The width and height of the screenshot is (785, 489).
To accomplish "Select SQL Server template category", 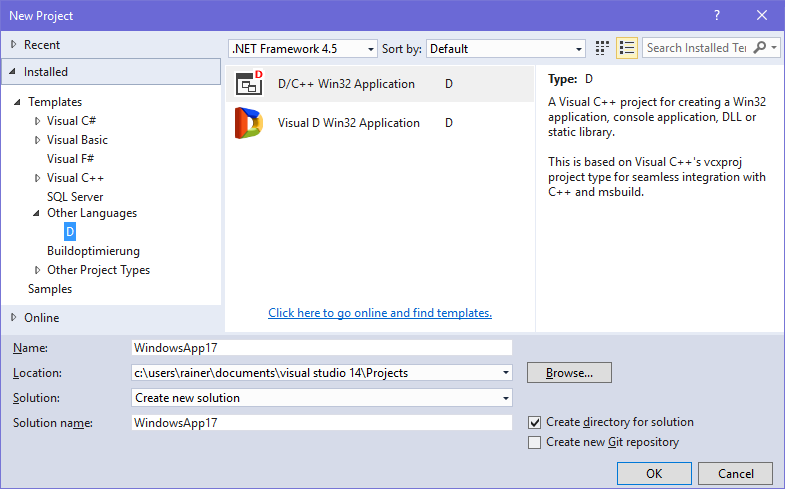I will pyautogui.click(x=75, y=197).
